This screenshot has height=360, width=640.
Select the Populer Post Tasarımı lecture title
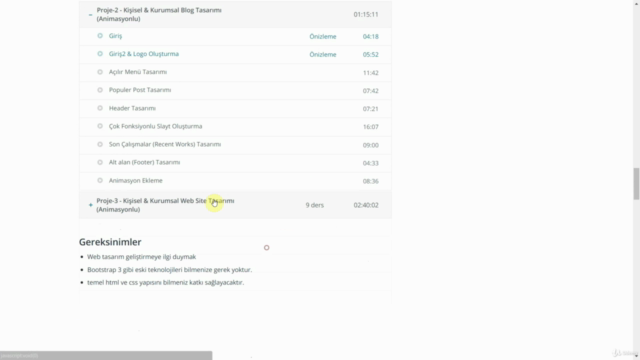pyautogui.click(x=140, y=90)
